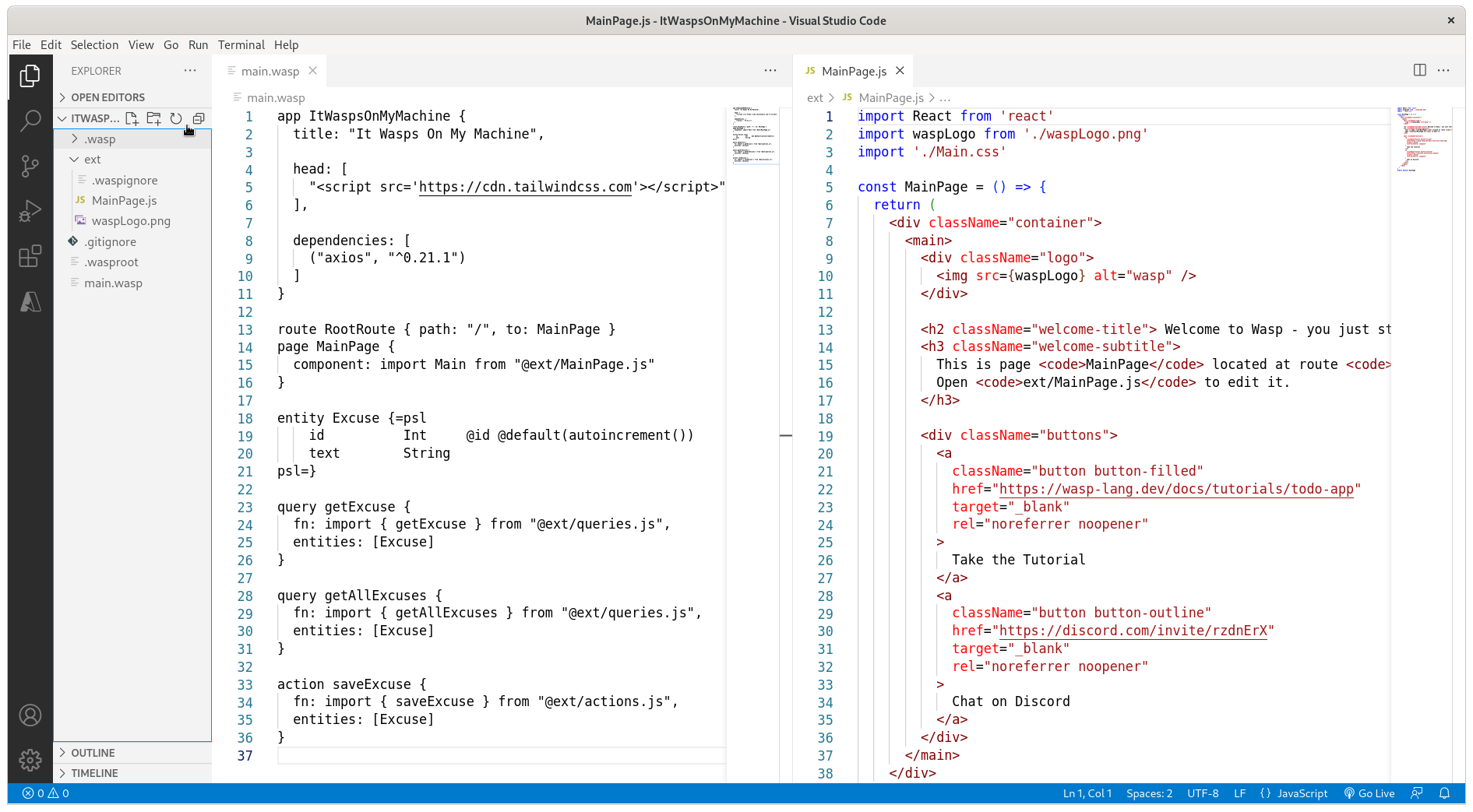Open the notifications bell in status bar
This screenshot has height=812, width=1473.
(x=1444, y=793)
